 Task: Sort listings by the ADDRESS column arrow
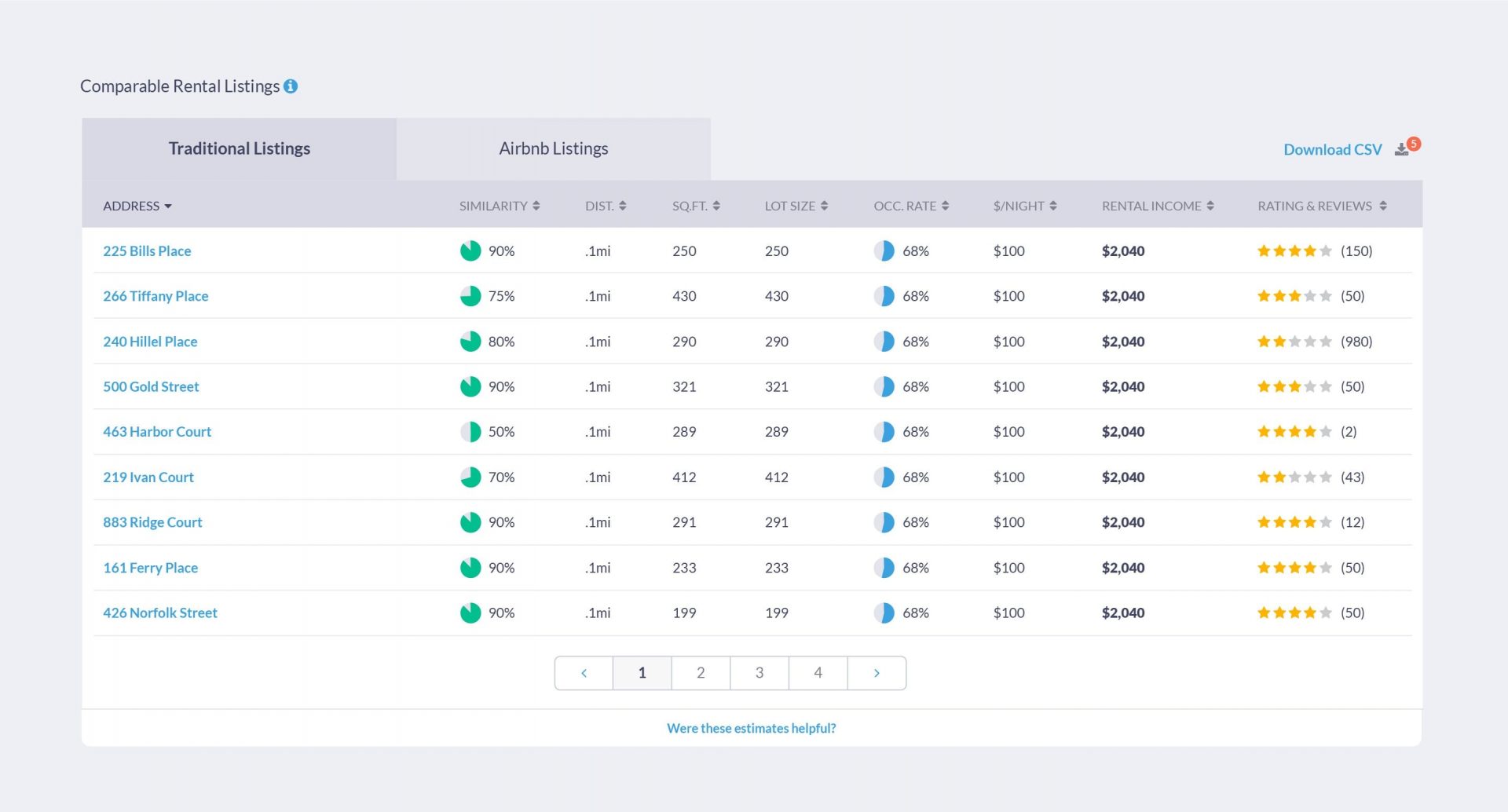coord(167,206)
